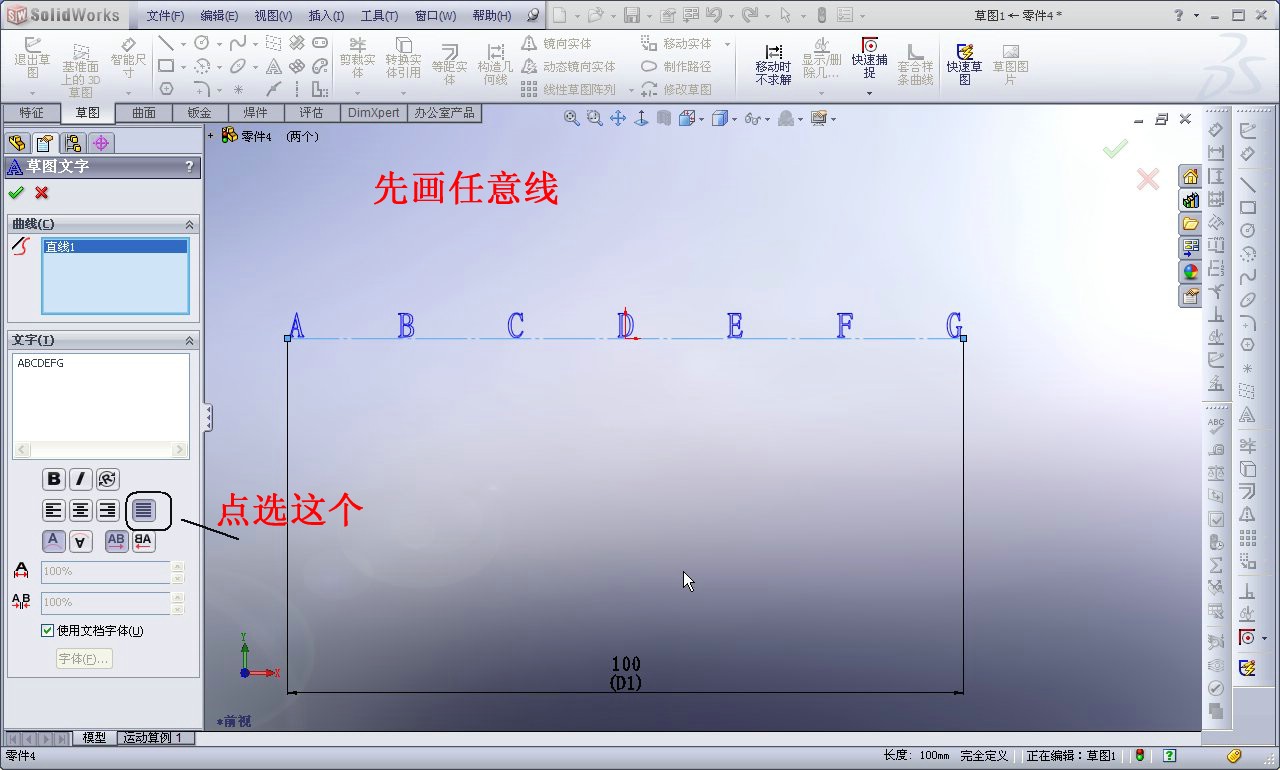Switch to the DimXpert tab
Viewport: 1280px width, 770px height.
(x=373, y=113)
